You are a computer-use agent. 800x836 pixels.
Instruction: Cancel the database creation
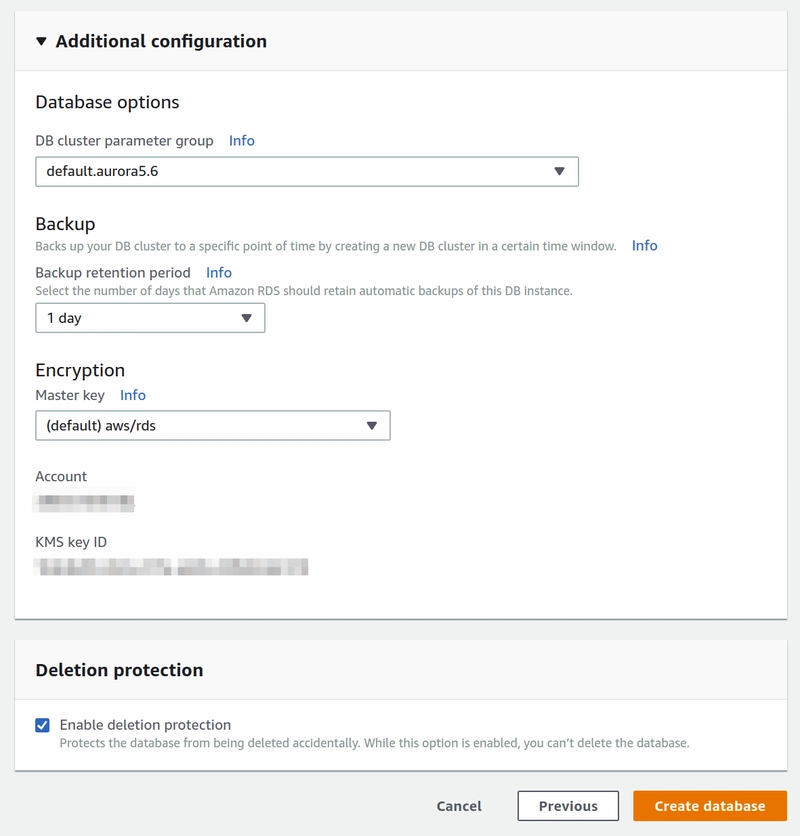[x=459, y=806]
